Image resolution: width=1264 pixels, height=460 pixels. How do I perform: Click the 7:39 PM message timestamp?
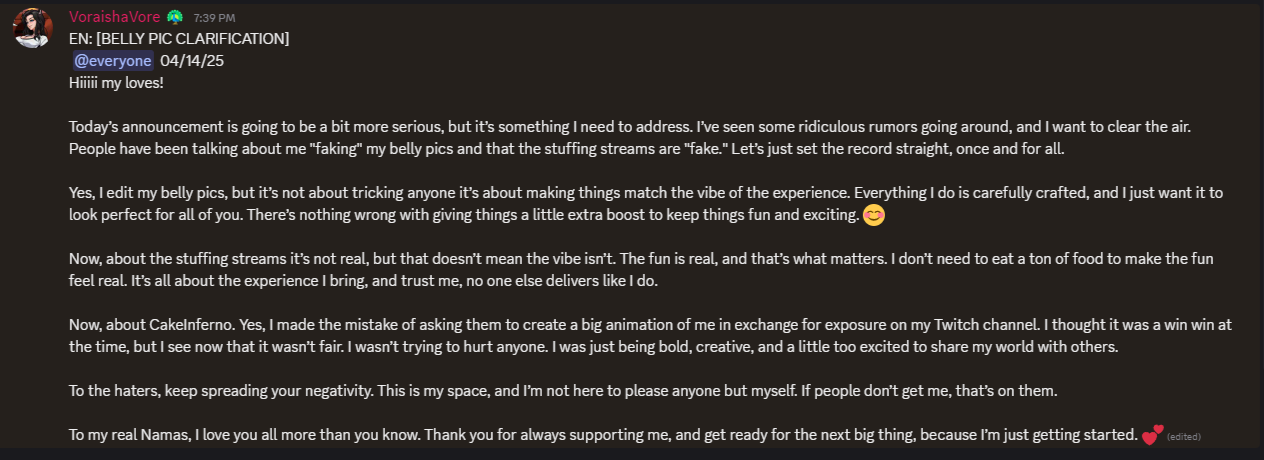pos(215,18)
